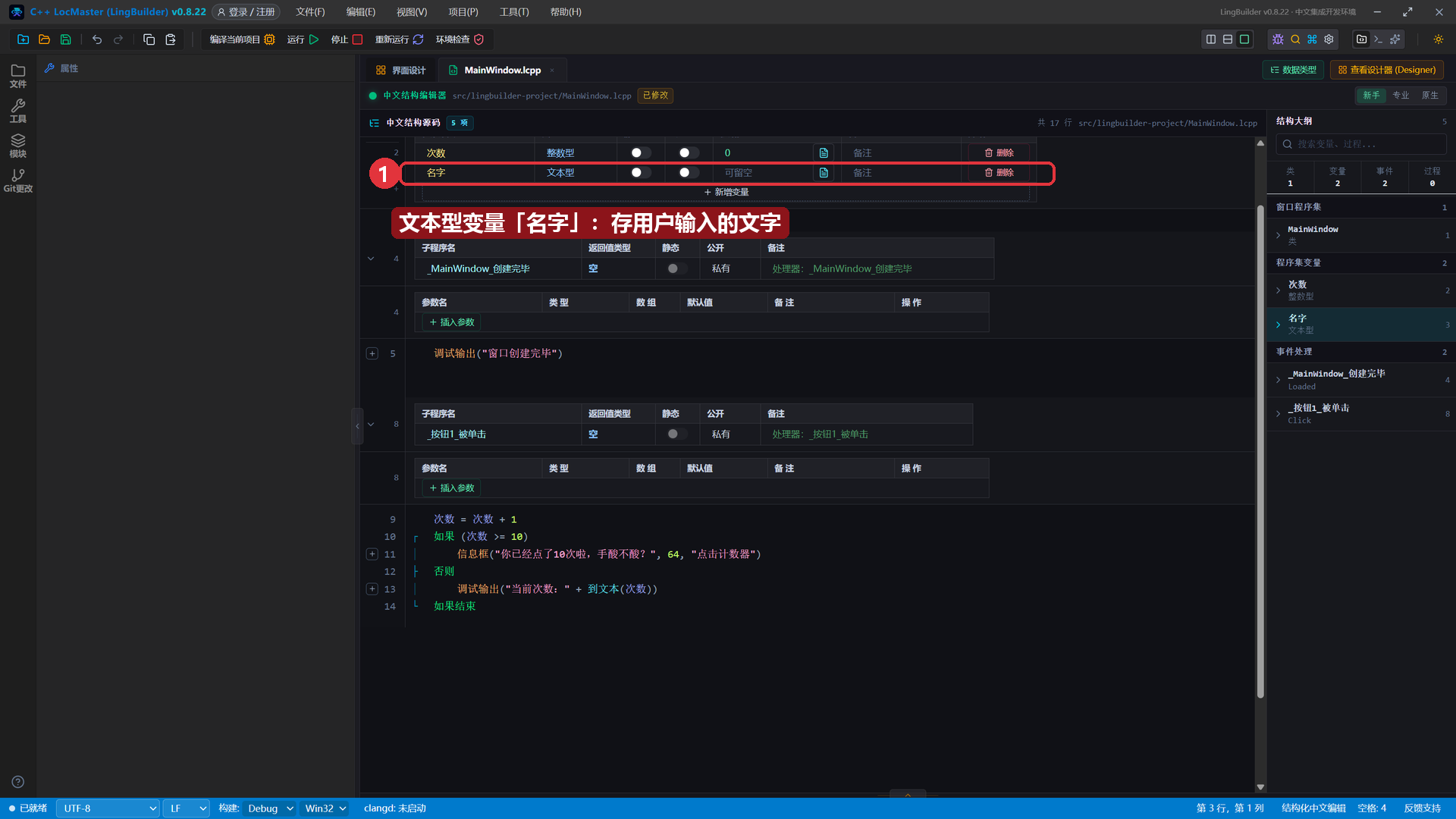Click the paste clipboard toolbar icon

(171, 39)
